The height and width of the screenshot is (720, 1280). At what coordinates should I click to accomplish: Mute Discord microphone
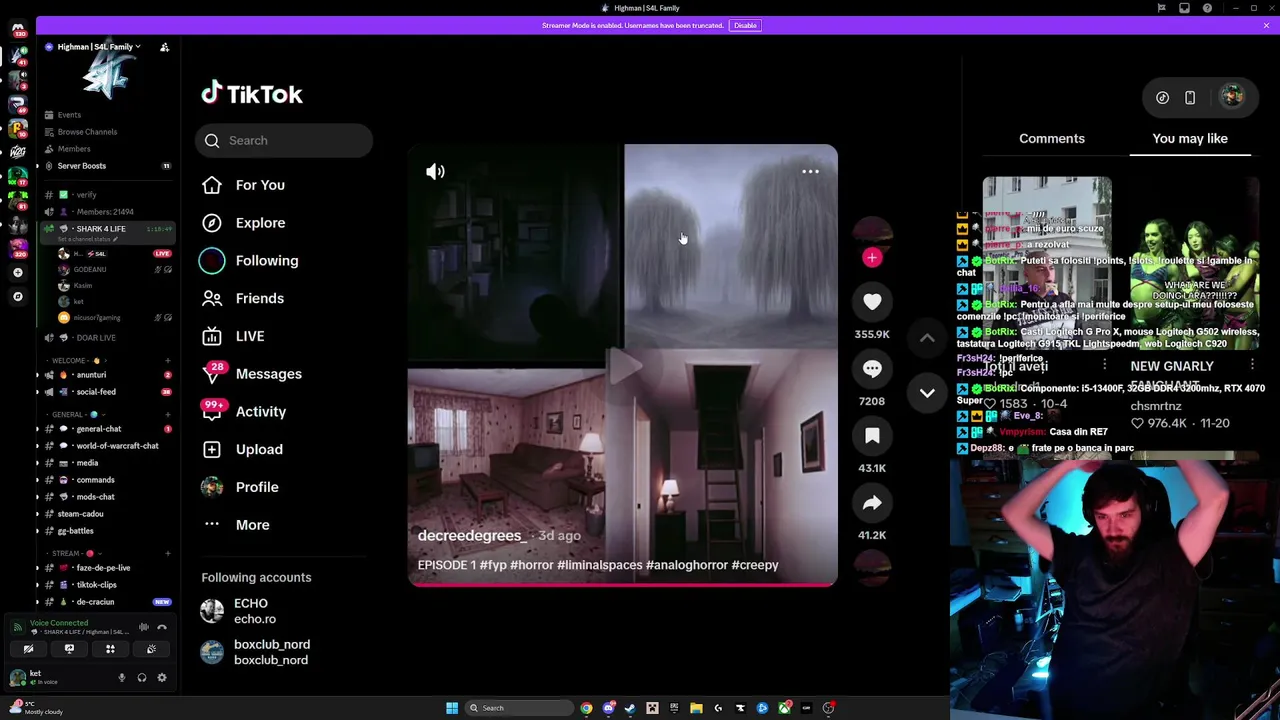[x=122, y=678]
